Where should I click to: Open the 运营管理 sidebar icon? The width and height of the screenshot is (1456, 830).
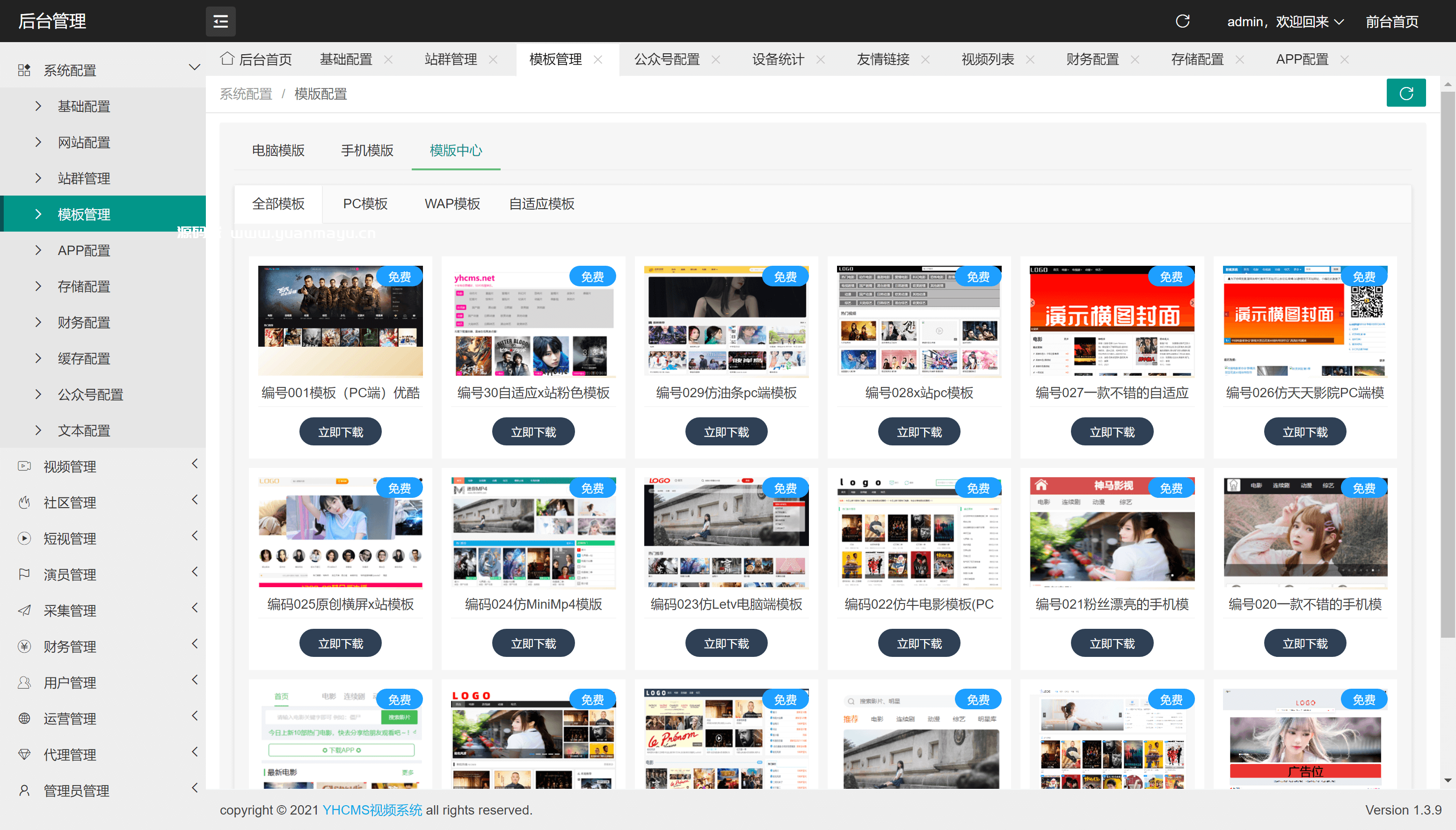(24, 718)
